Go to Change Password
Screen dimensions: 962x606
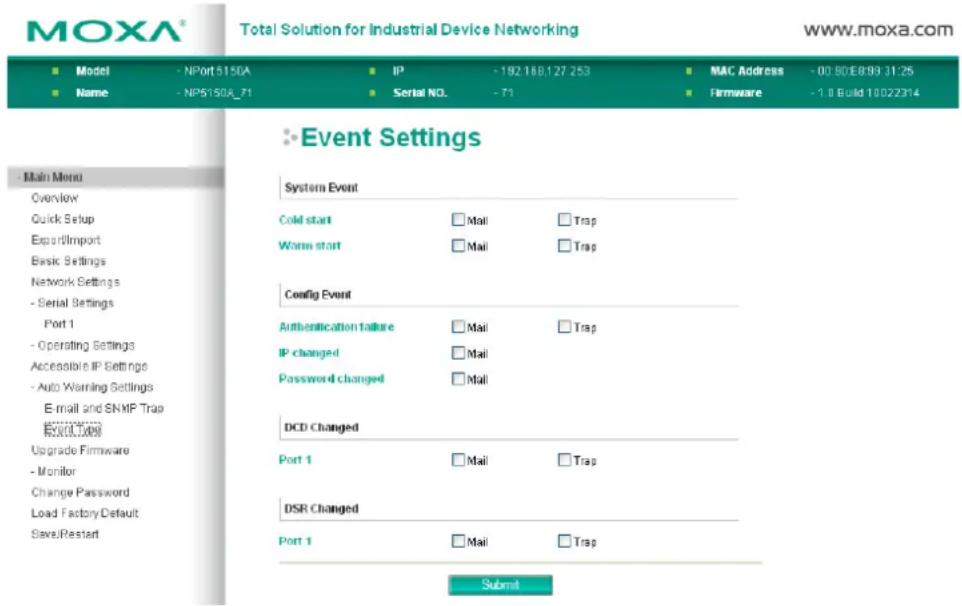(x=80, y=492)
